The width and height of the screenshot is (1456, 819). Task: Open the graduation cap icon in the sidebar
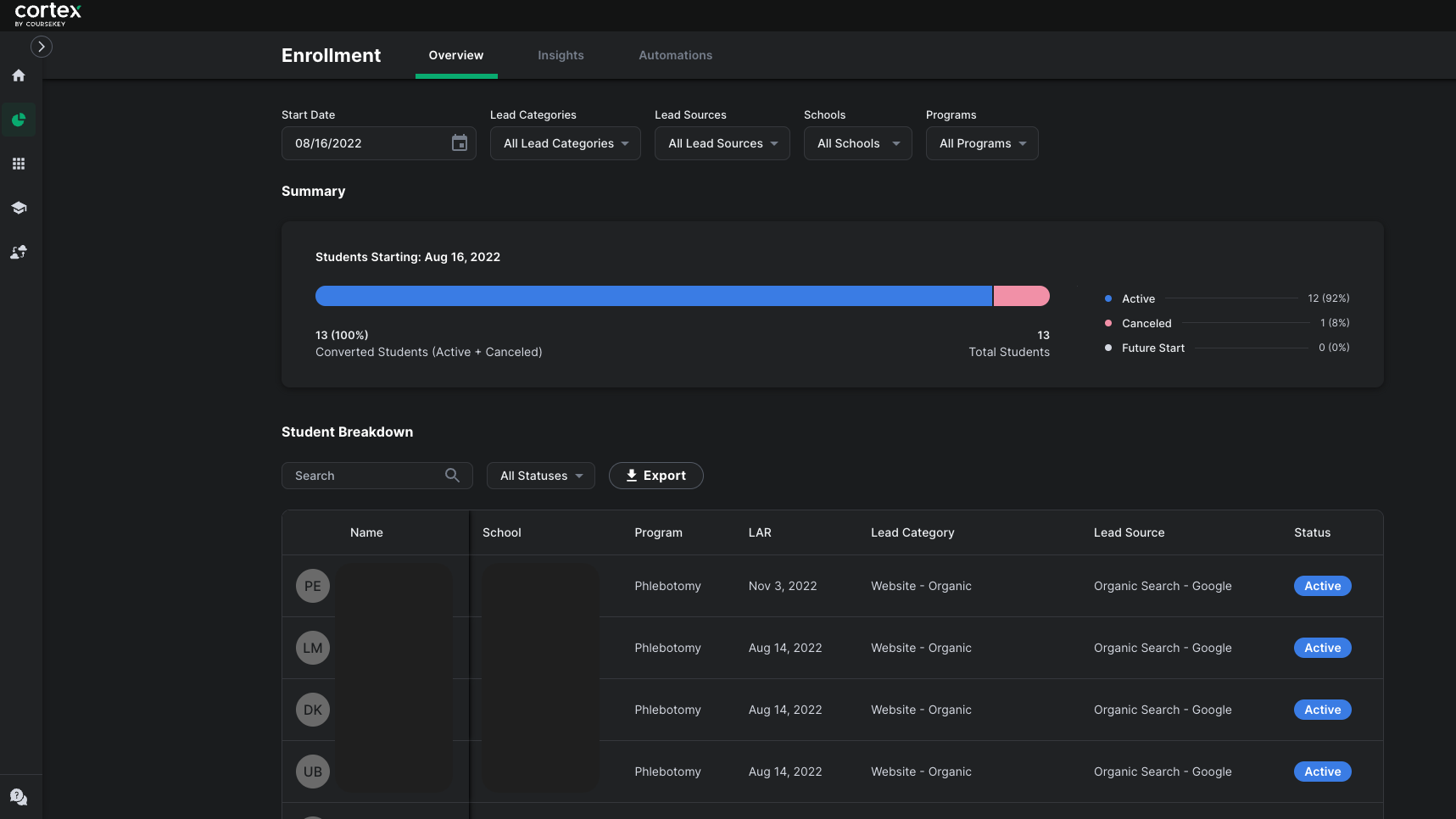pos(19,208)
